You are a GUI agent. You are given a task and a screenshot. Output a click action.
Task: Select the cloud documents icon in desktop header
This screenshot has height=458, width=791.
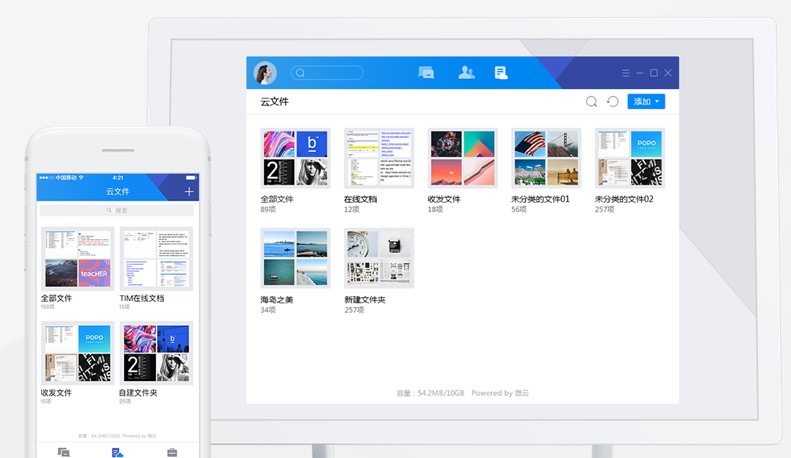501,73
